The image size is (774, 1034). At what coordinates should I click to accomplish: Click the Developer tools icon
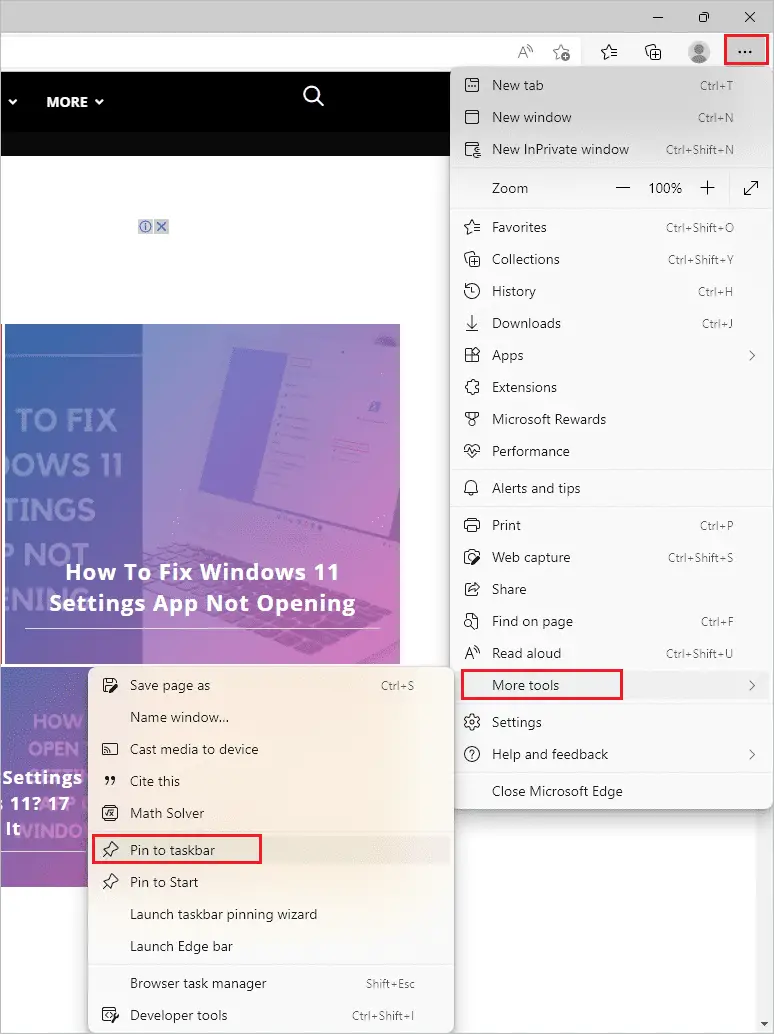pyautogui.click(x=110, y=1015)
